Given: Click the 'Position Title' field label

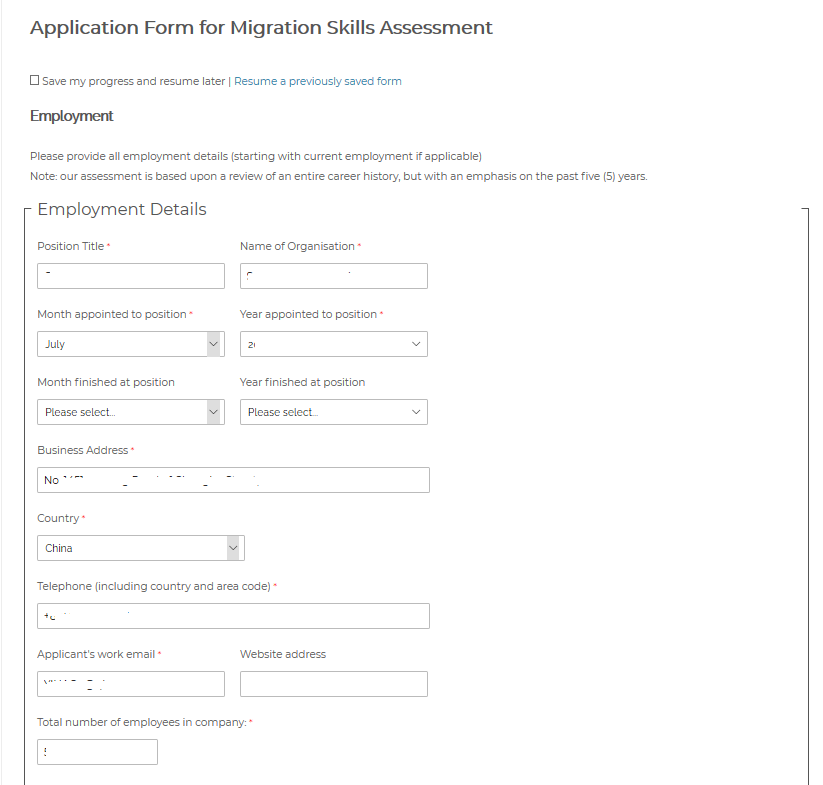Looking at the screenshot, I should point(70,246).
